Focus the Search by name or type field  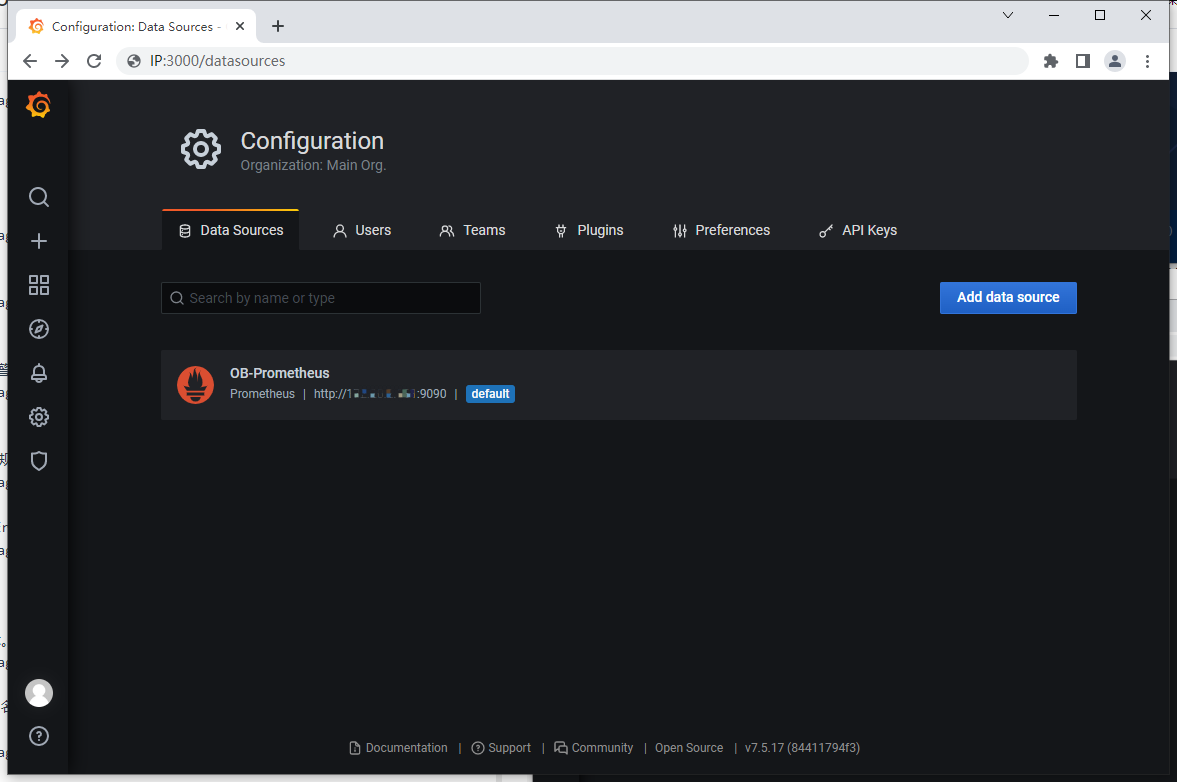(x=321, y=298)
